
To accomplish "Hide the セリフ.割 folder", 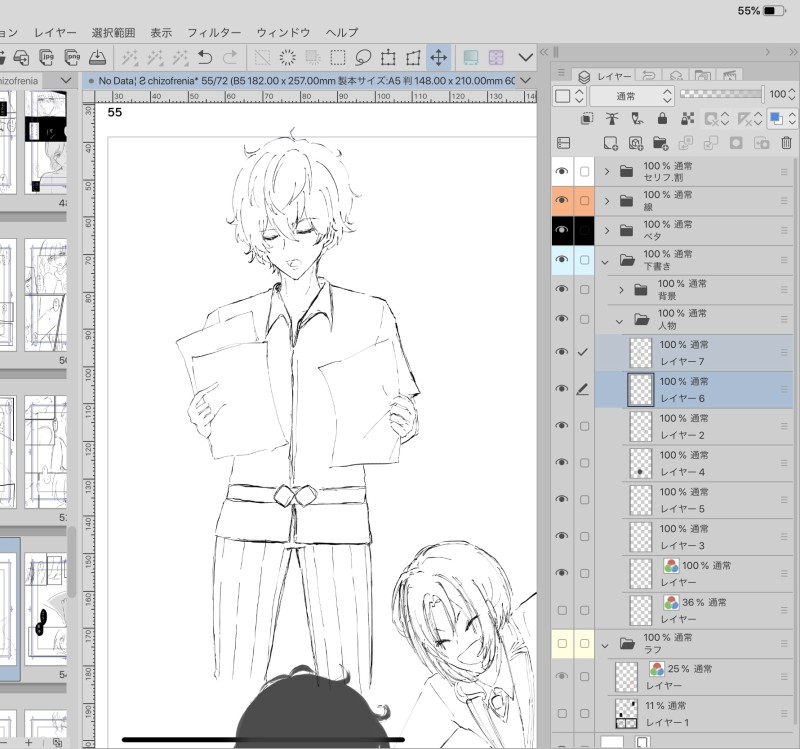I will [x=562, y=171].
